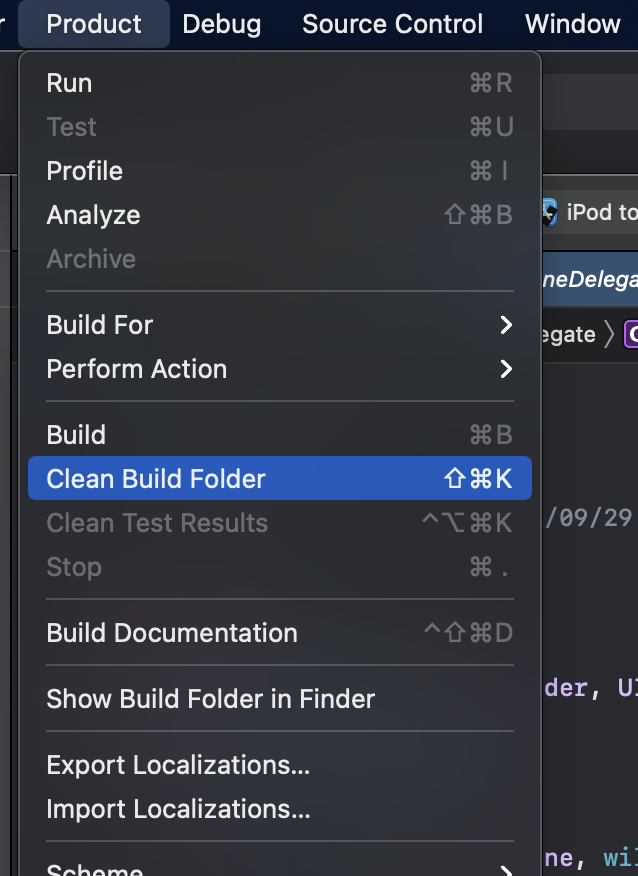This screenshot has height=876, width=638.
Task: Click the iPod touch simulator device icon
Action: tap(549, 213)
